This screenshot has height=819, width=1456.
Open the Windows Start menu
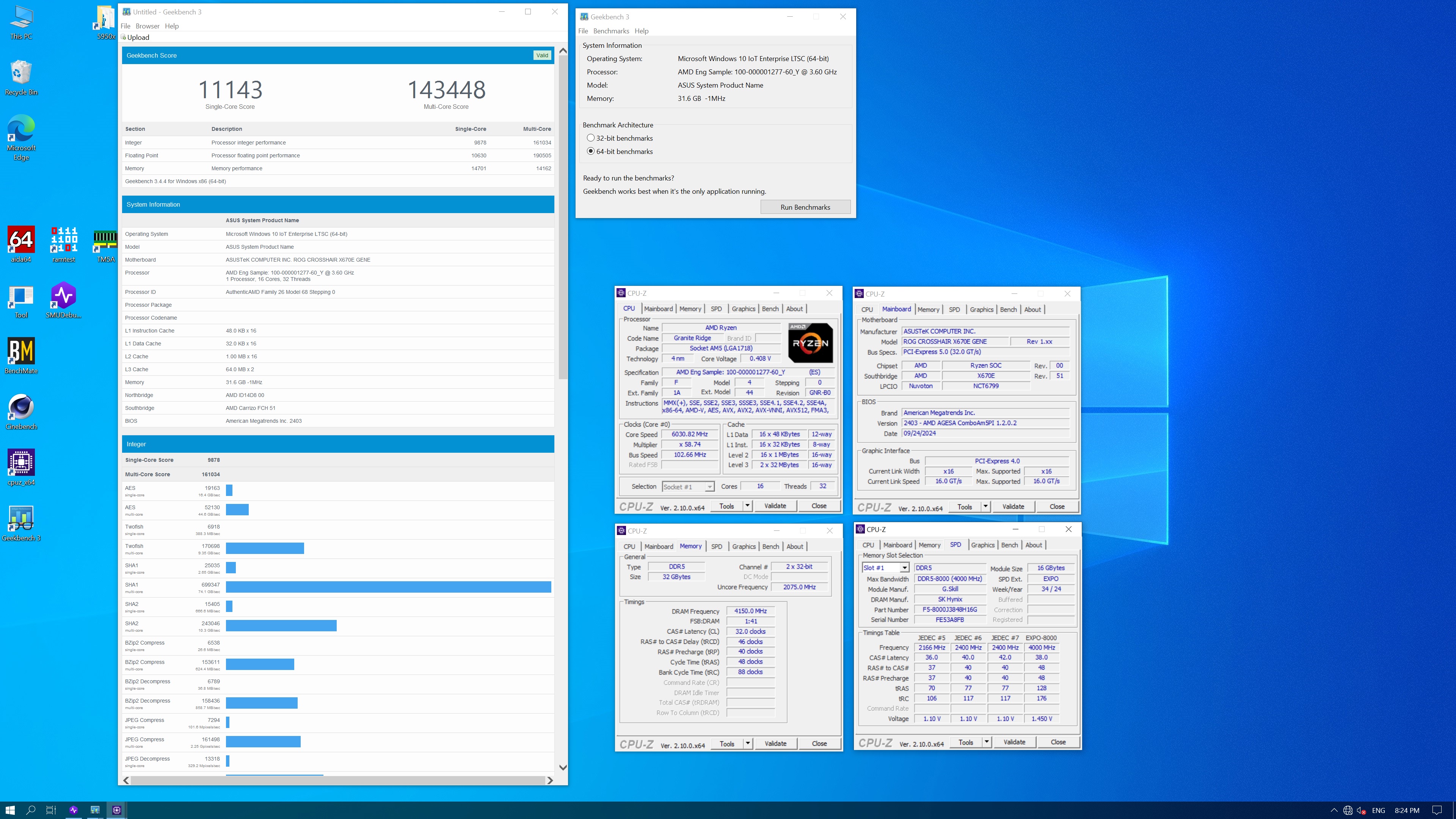[x=10, y=810]
